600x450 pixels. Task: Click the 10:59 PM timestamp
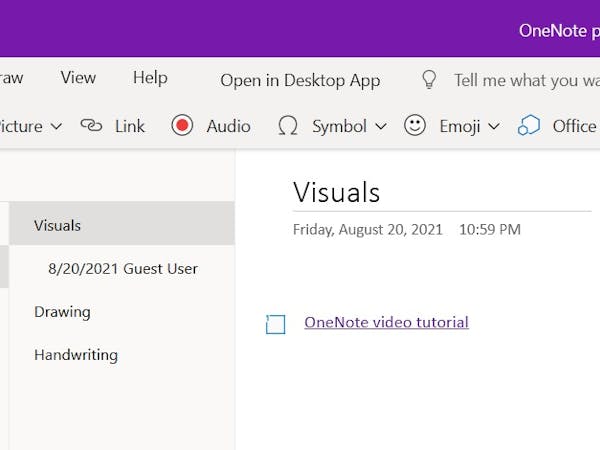(490, 230)
